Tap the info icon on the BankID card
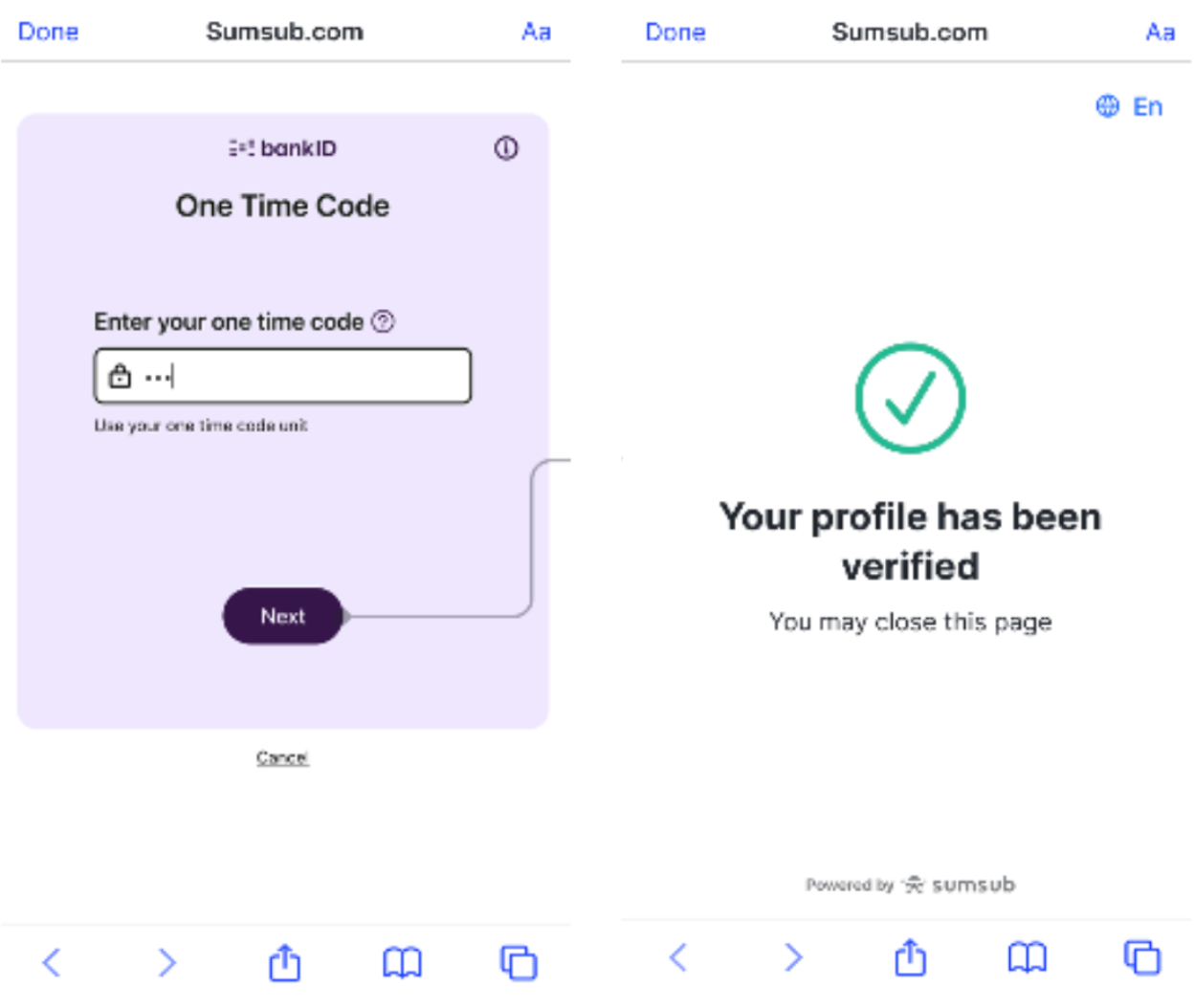 (506, 148)
